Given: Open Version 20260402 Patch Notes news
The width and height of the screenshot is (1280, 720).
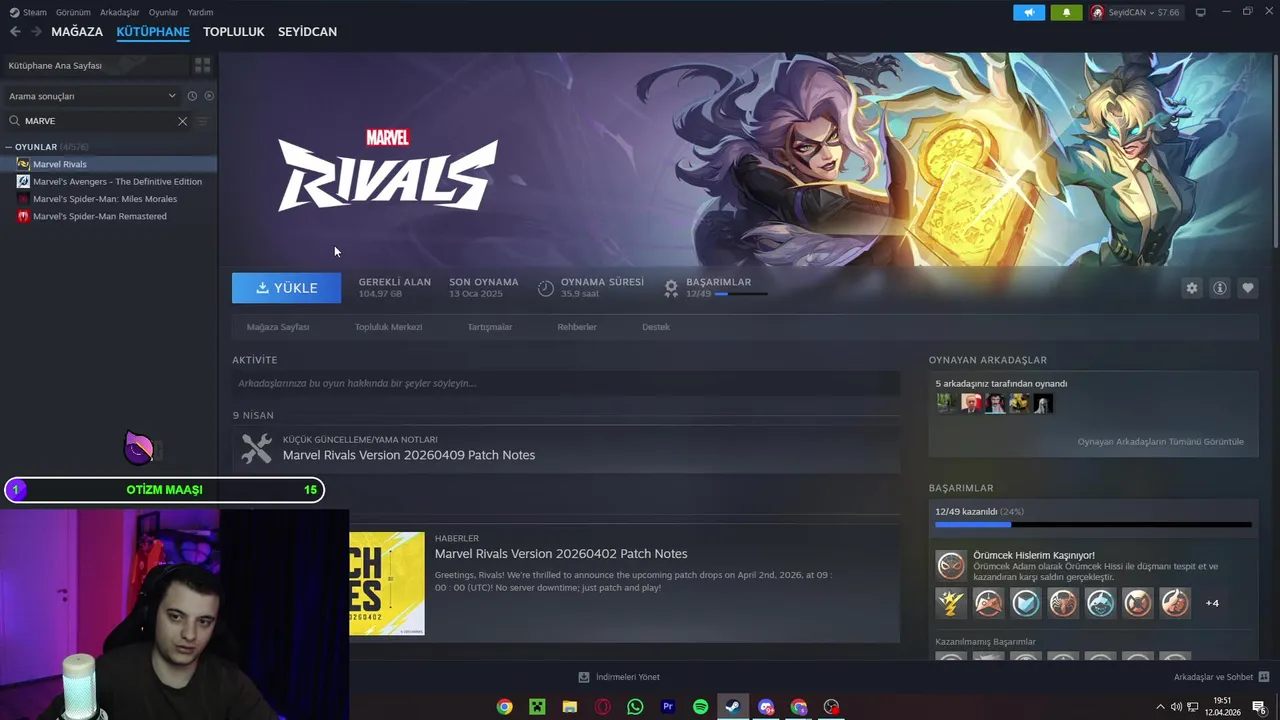Looking at the screenshot, I should 561,554.
